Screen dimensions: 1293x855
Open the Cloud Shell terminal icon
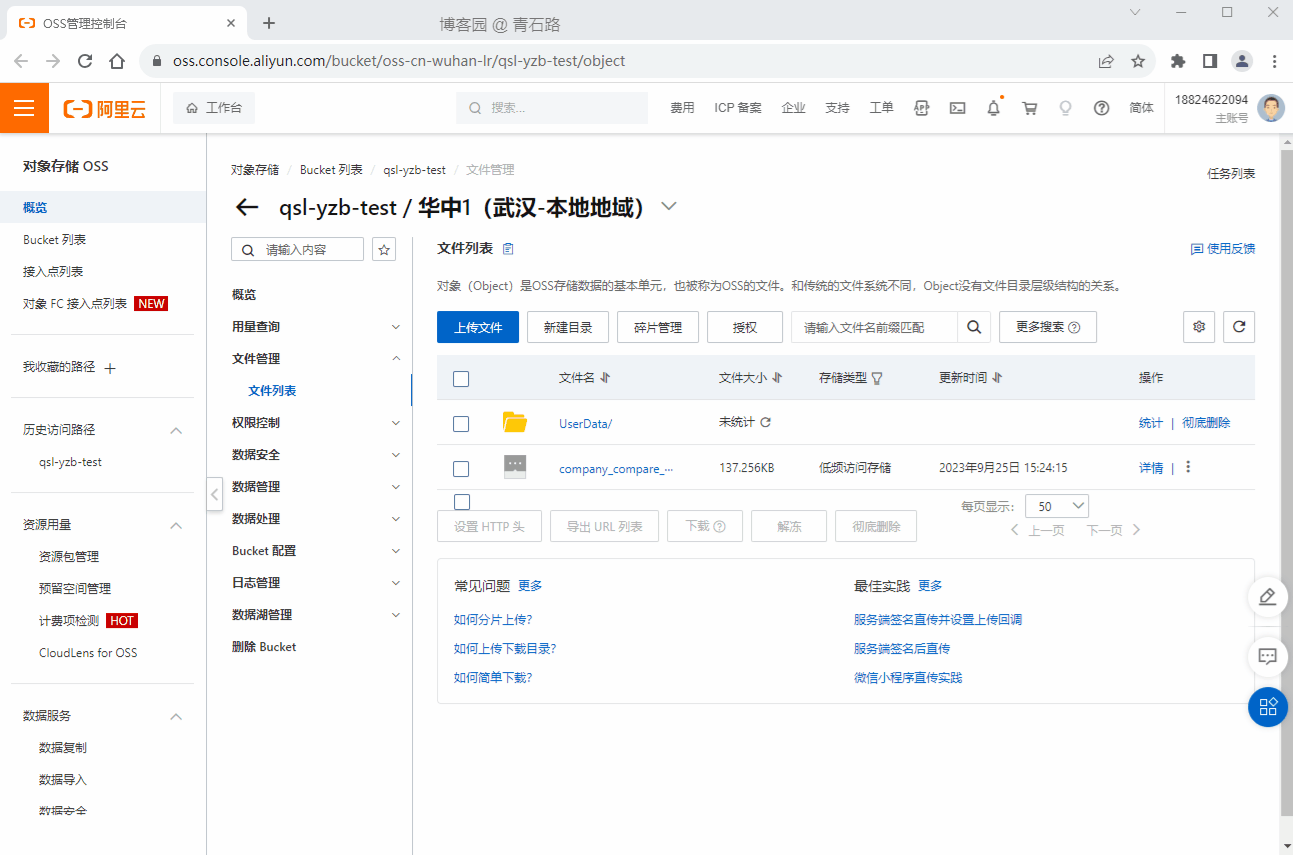pos(957,108)
